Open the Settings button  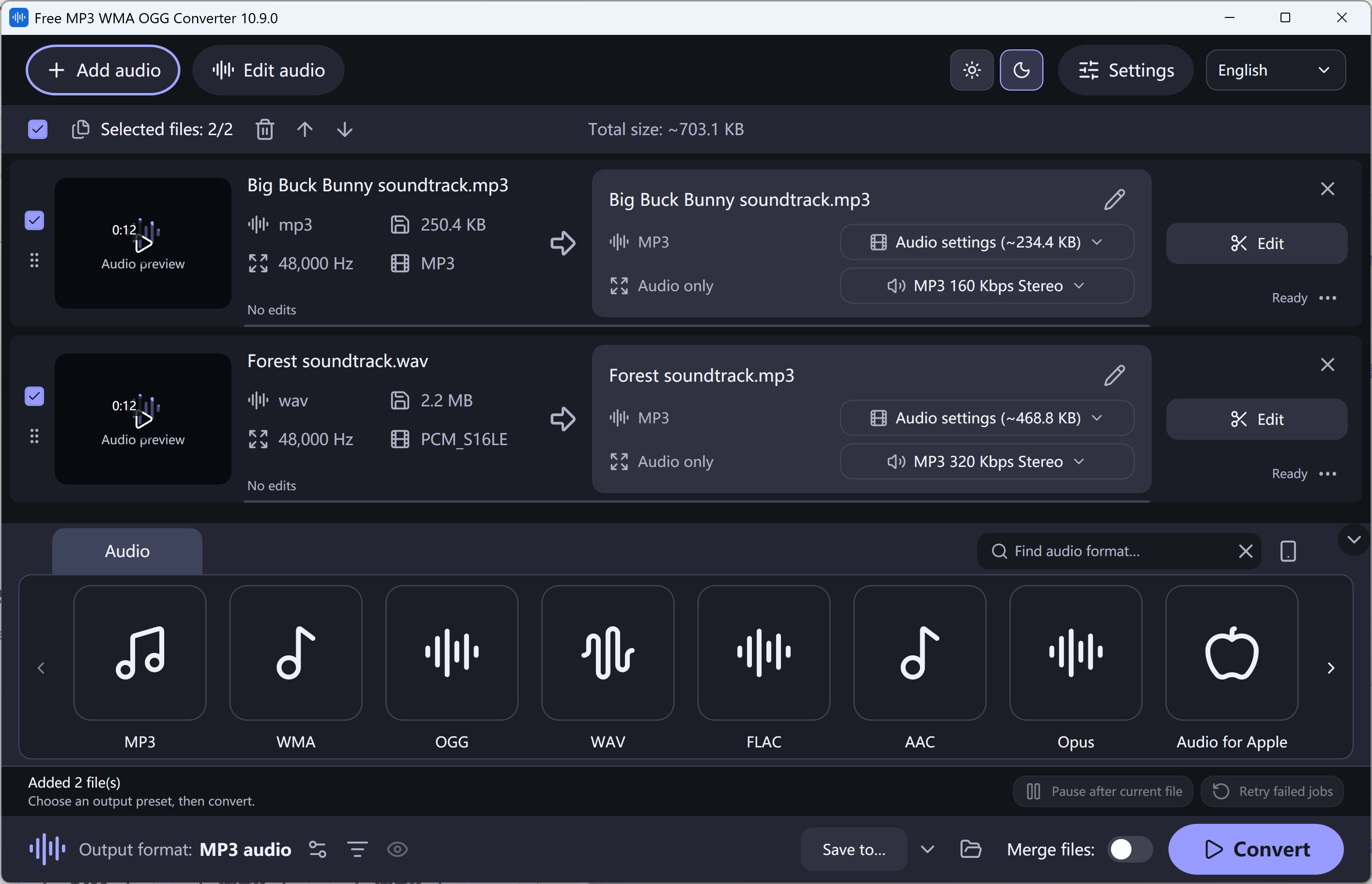(x=1126, y=70)
